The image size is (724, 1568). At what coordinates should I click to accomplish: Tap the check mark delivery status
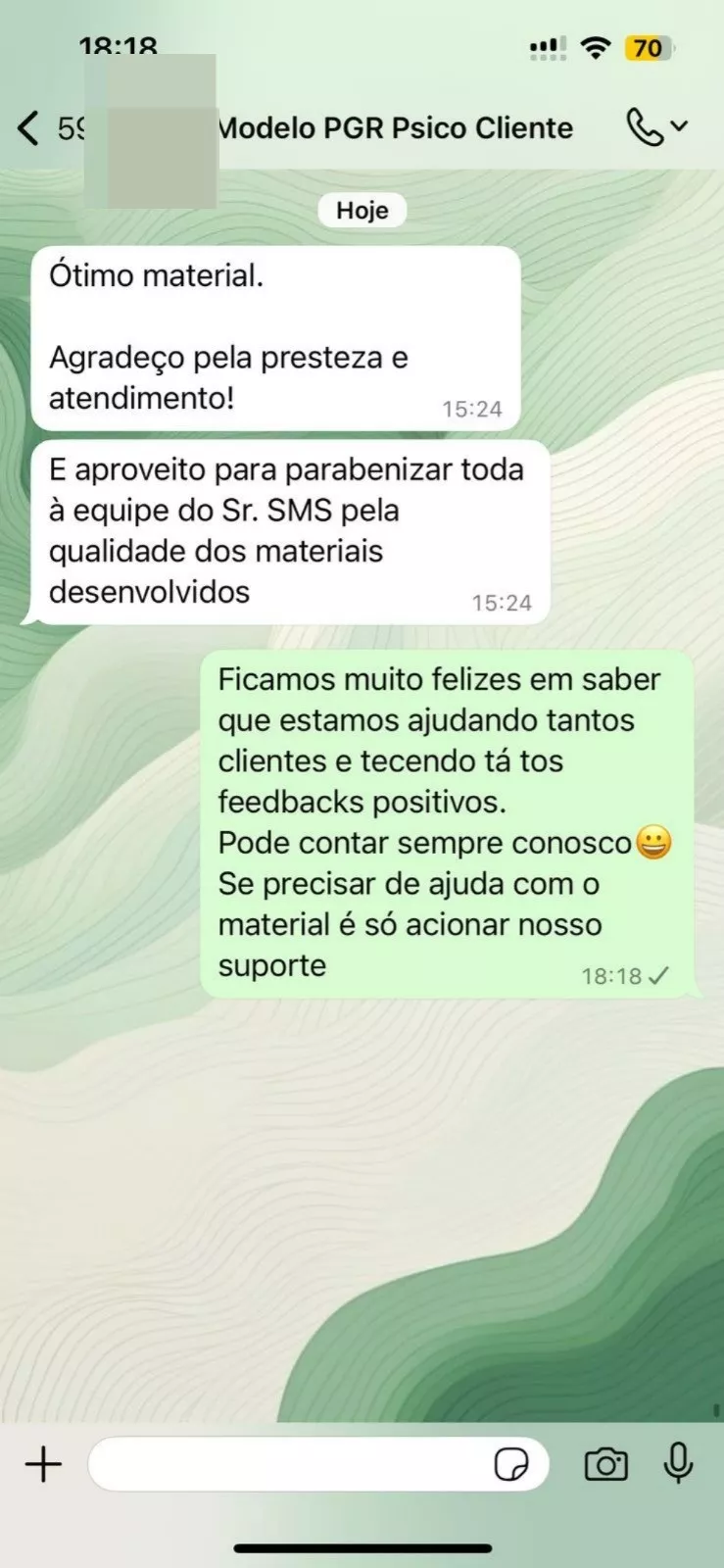[x=659, y=976]
